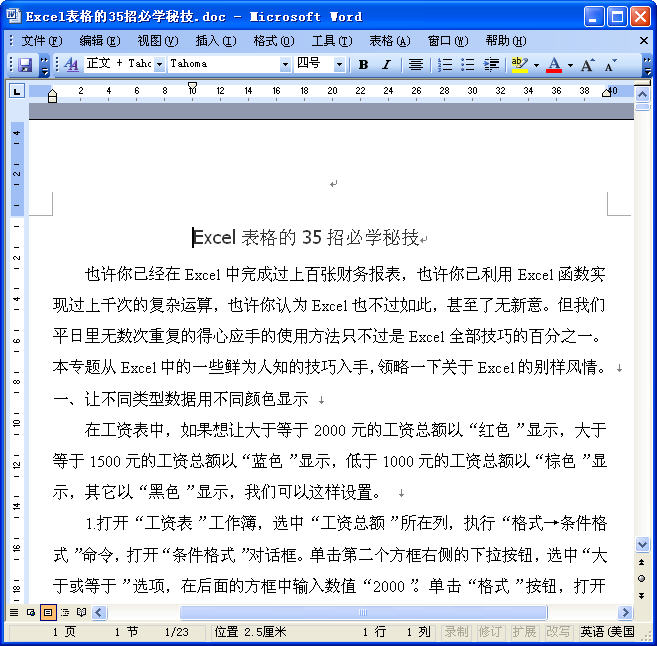The height and width of the screenshot is (646, 657).
Task: Open the highlight color dropdown arrow
Action: click(x=536, y=64)
